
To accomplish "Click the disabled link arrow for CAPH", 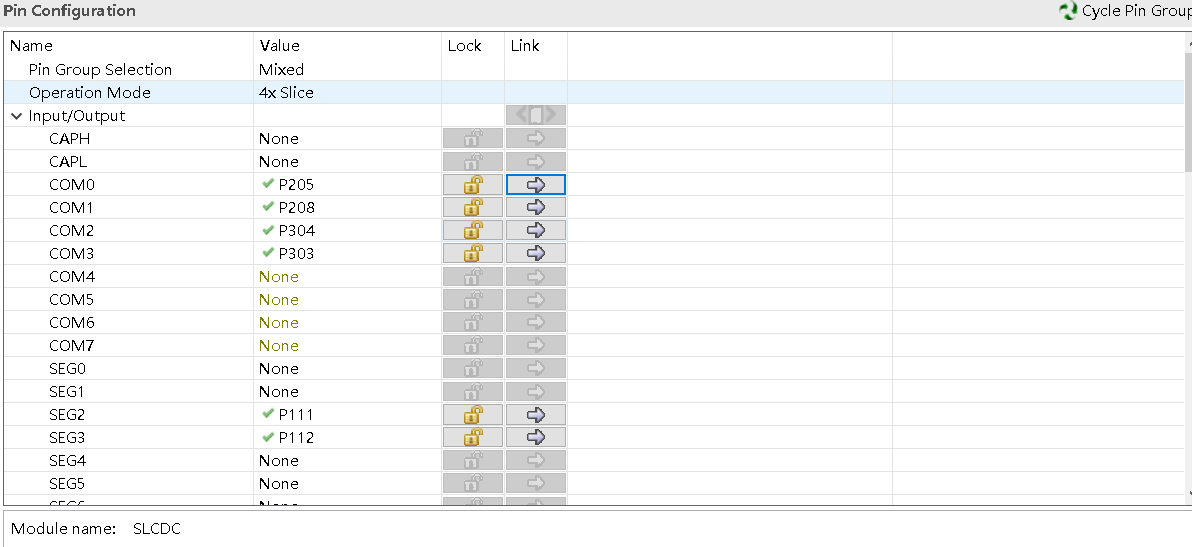I will point(536,138).
